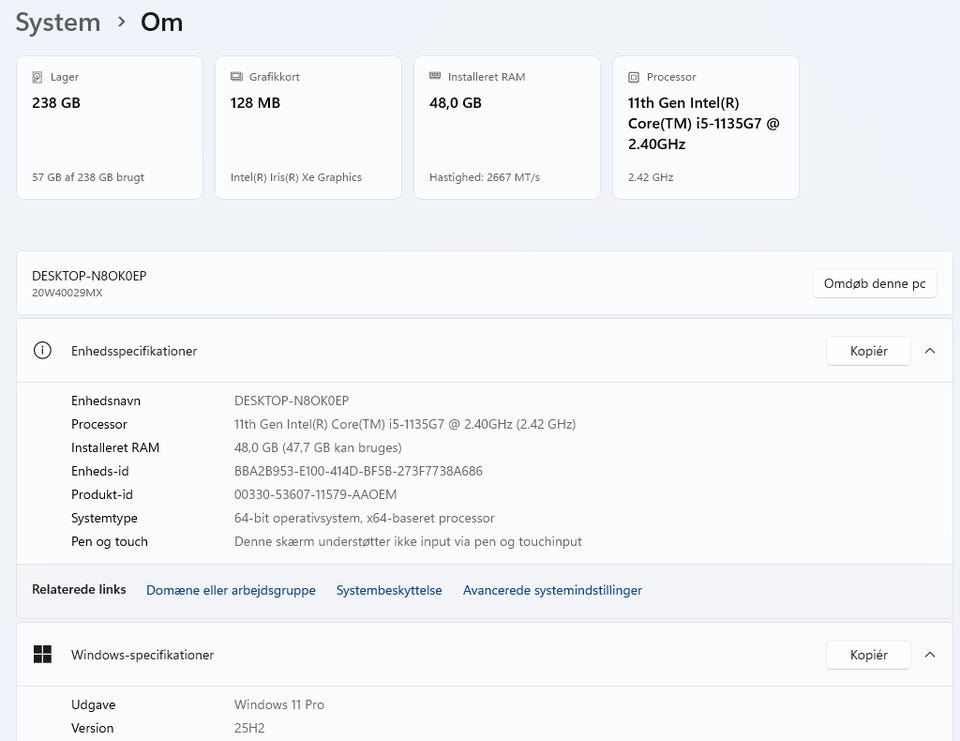Select Enhedsnavn value DESKTOP-N8OK0EP in specifications

tap(291, 401)
